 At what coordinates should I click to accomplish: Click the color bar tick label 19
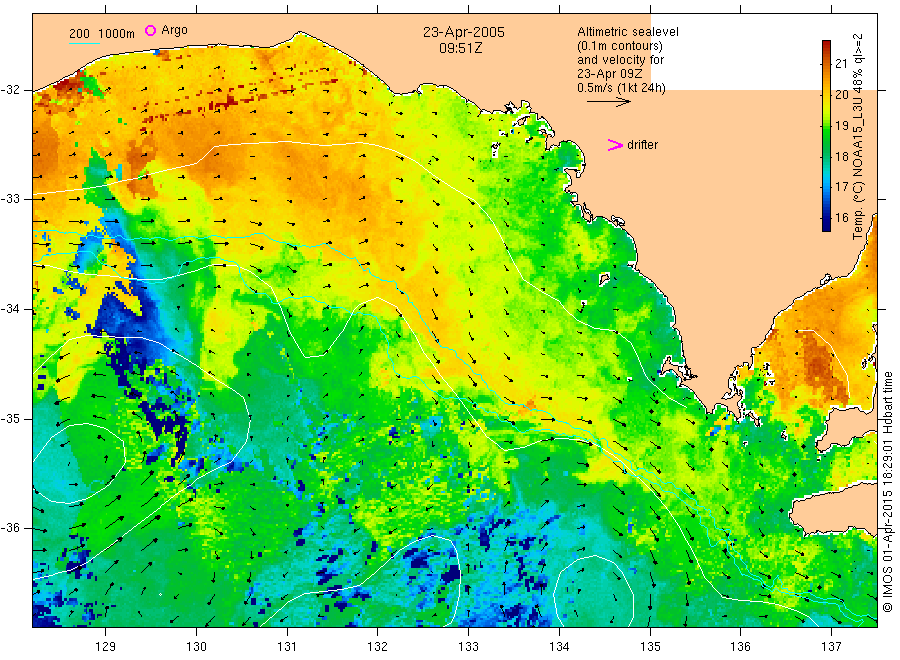click(x=841, y=126)
